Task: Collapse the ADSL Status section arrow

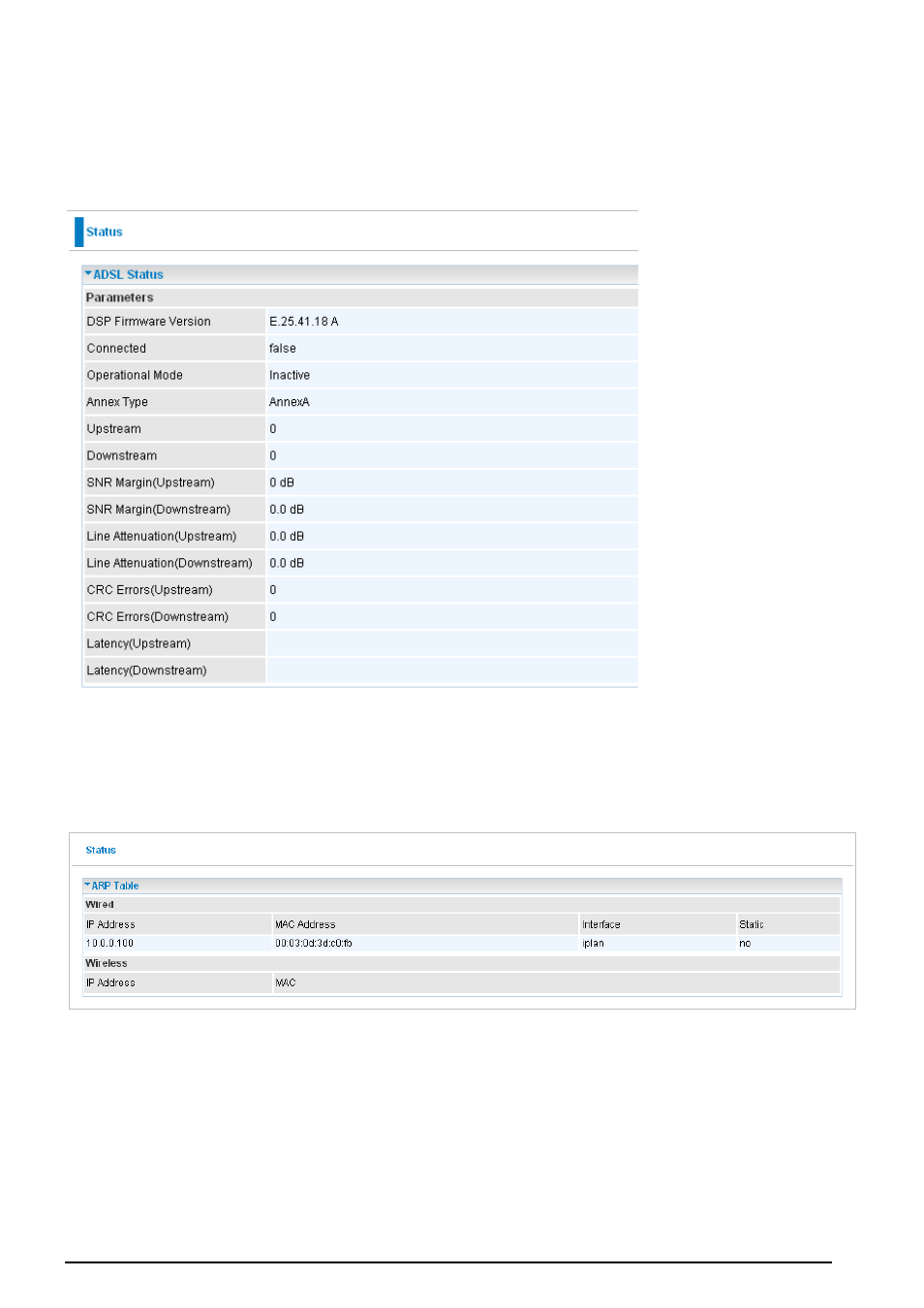Action: tap(88, 274)
